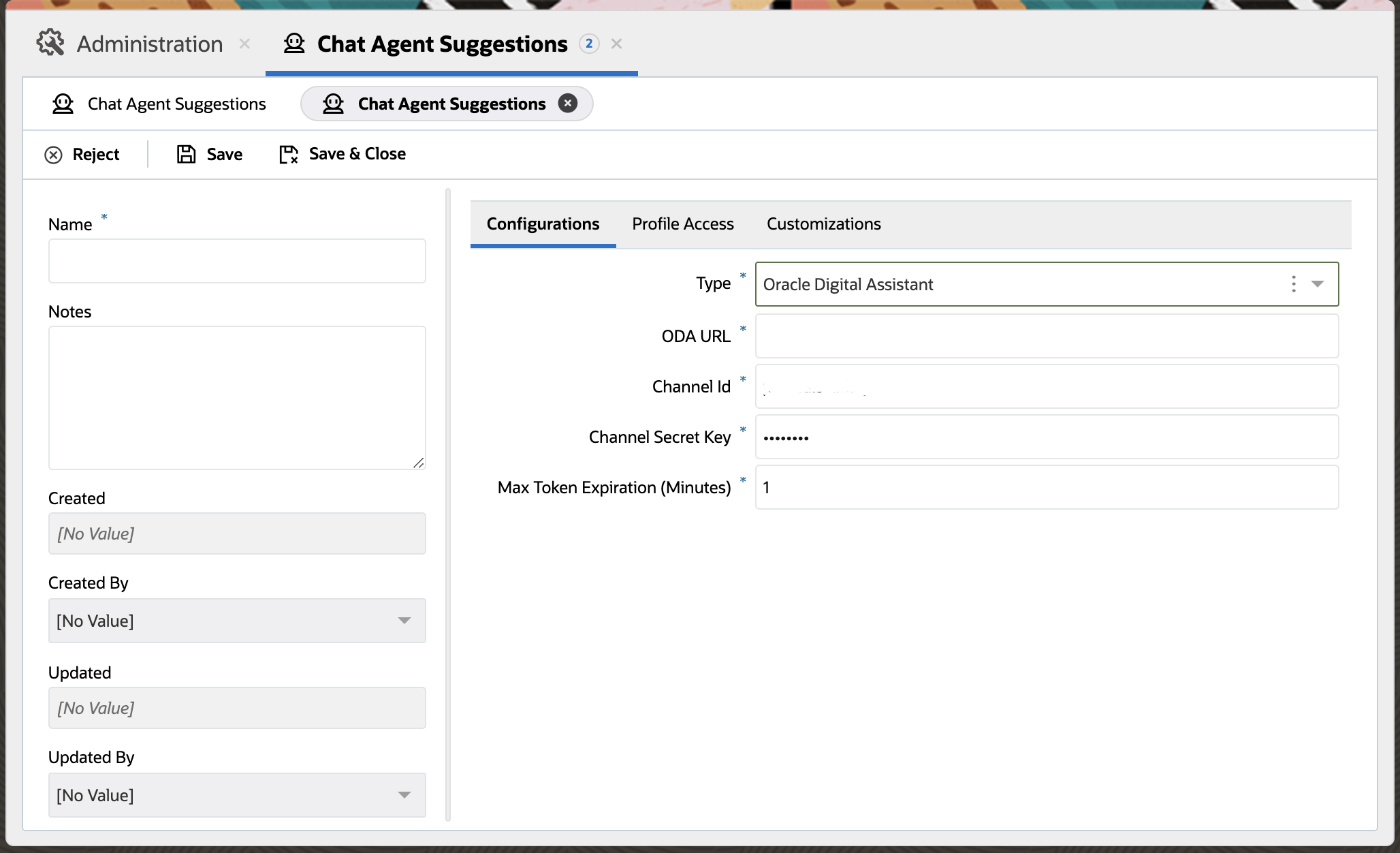Open the Customizations tab
This screenshot has width=1400, height=853.
coord(823,224)
